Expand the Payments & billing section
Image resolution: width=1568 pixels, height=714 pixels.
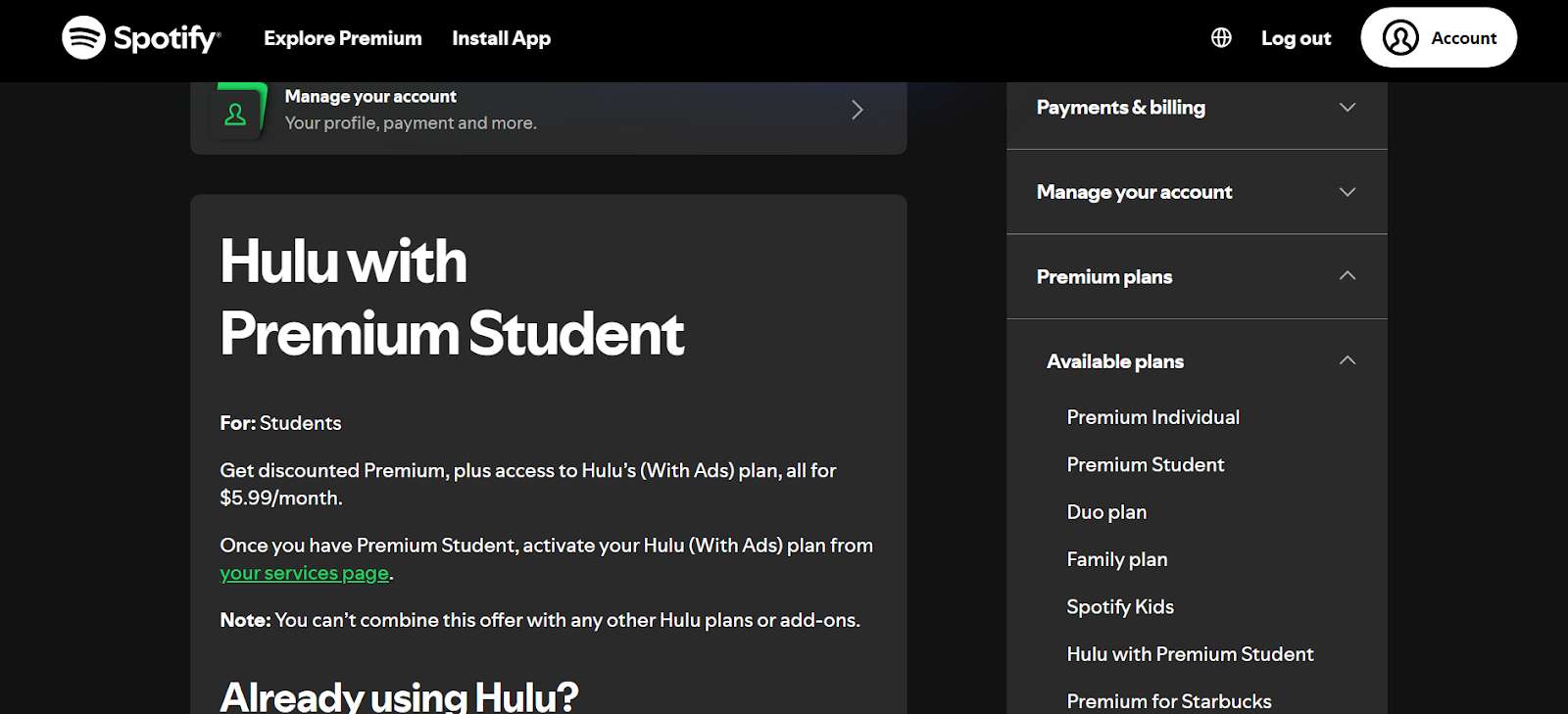pos(1347,108)
